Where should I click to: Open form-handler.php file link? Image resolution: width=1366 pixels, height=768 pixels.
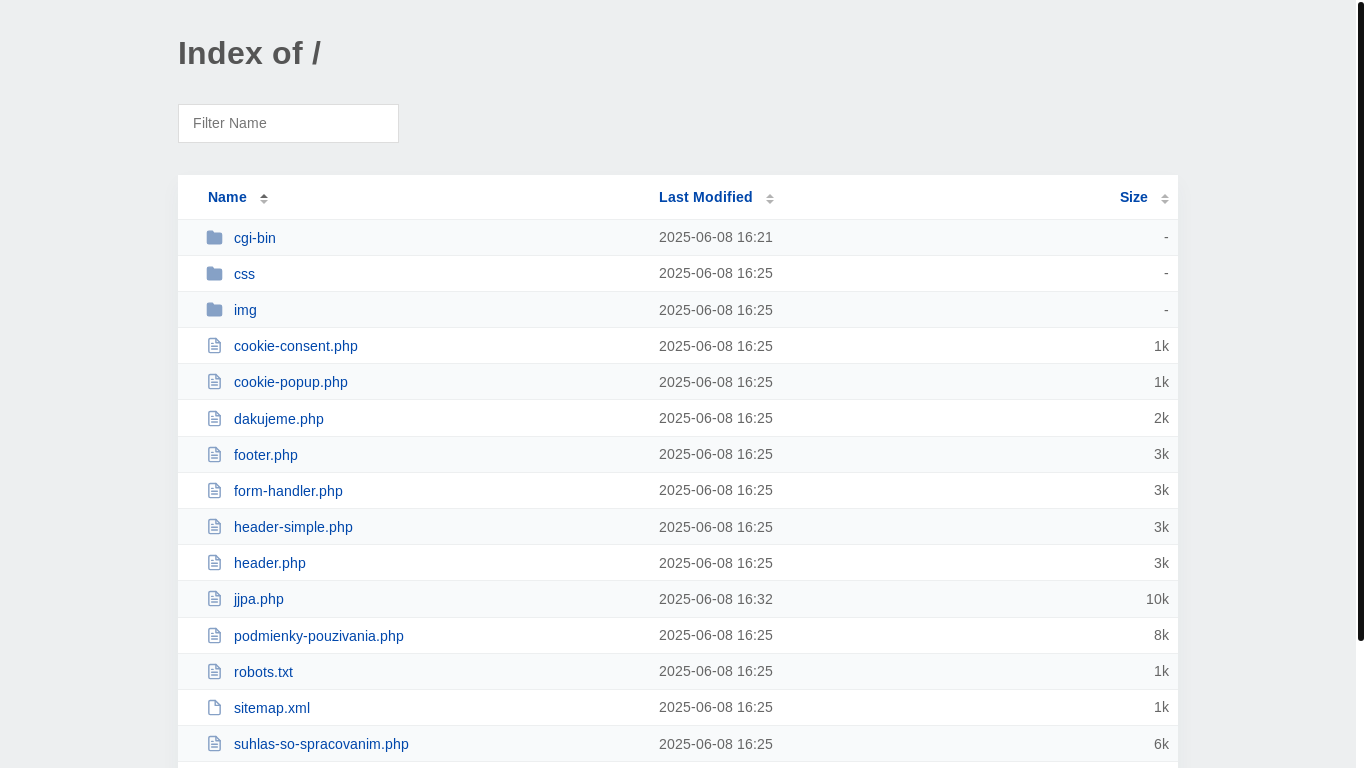pyautogui.click(x=288, y=491)
